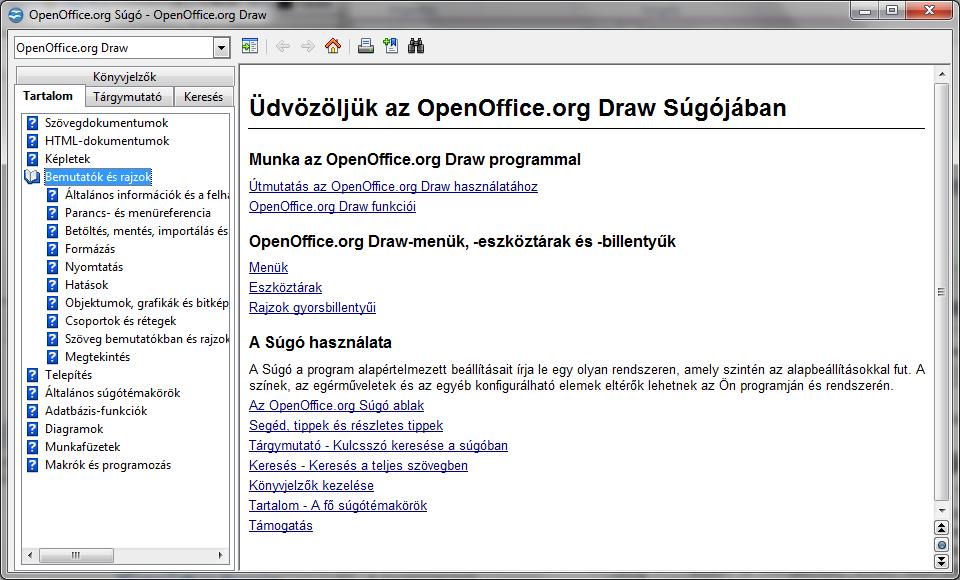
Task: Maximize the help window
Action: point(891,11)
